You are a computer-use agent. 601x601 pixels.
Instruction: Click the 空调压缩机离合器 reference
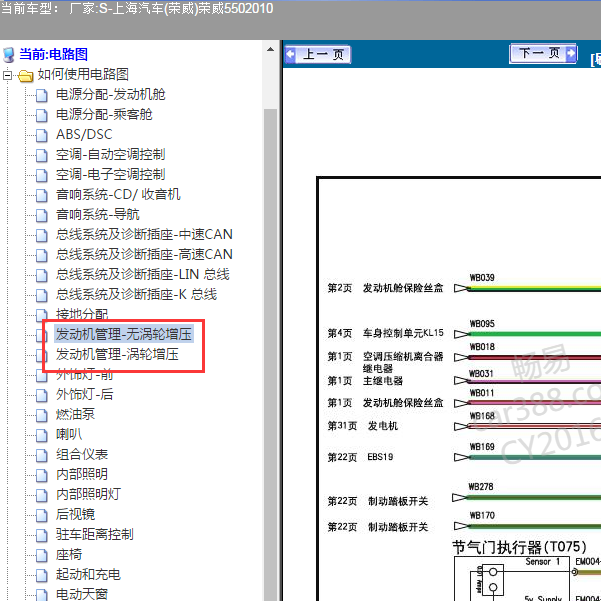[x=403, y=356]
